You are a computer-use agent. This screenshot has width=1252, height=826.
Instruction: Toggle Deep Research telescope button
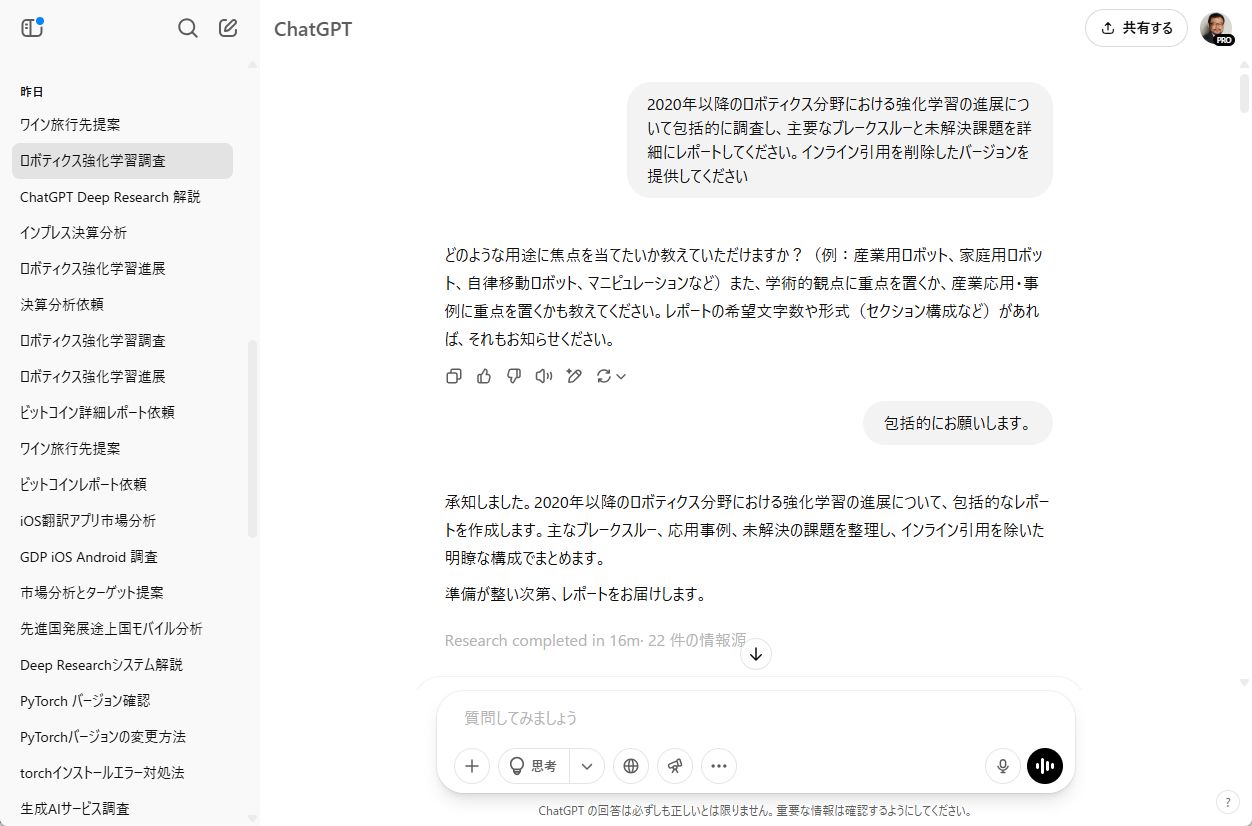pyautogui.click(x=675, y=766)
